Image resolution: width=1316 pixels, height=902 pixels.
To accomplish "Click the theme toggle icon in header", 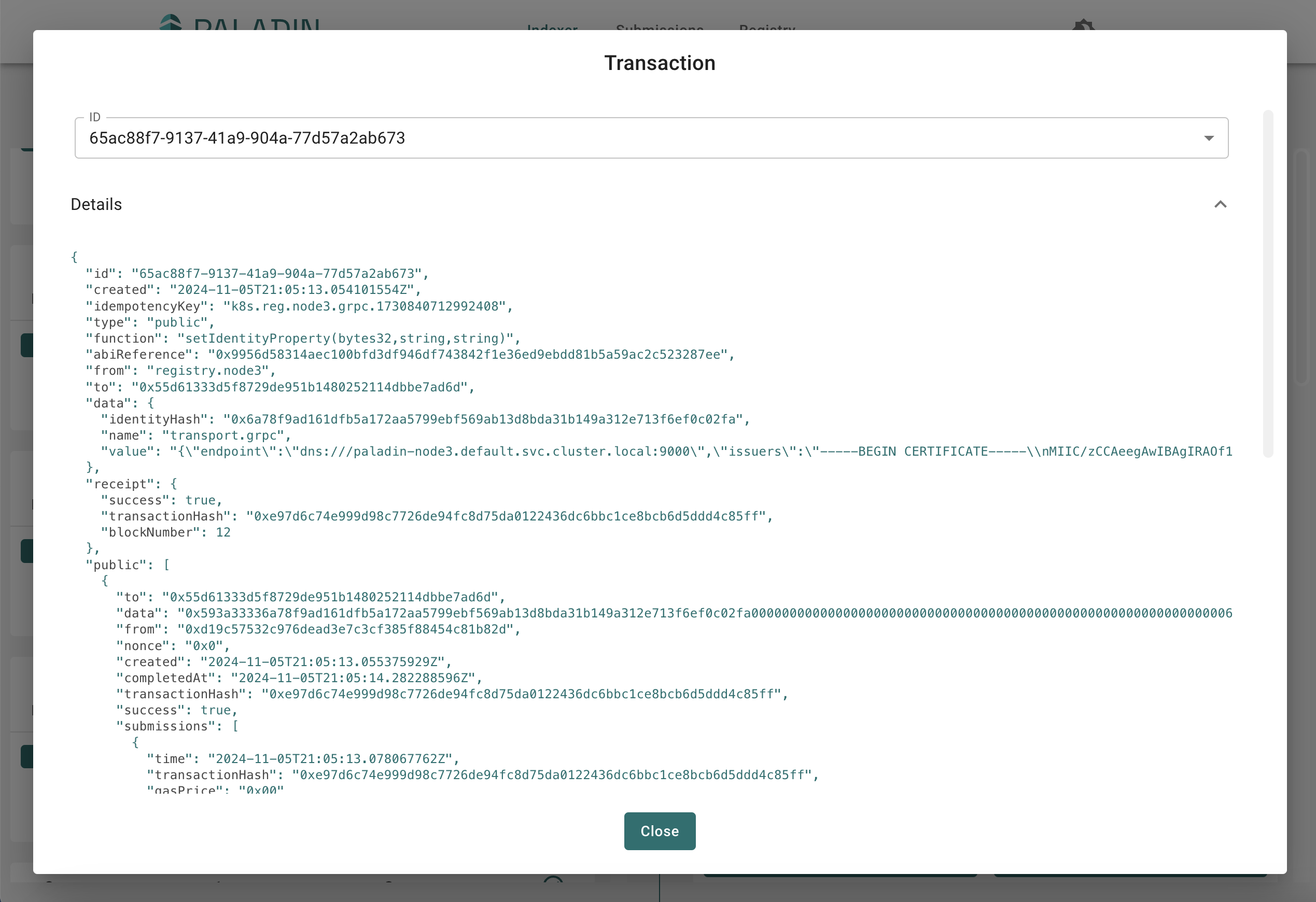I will [x=1083, y=25].
